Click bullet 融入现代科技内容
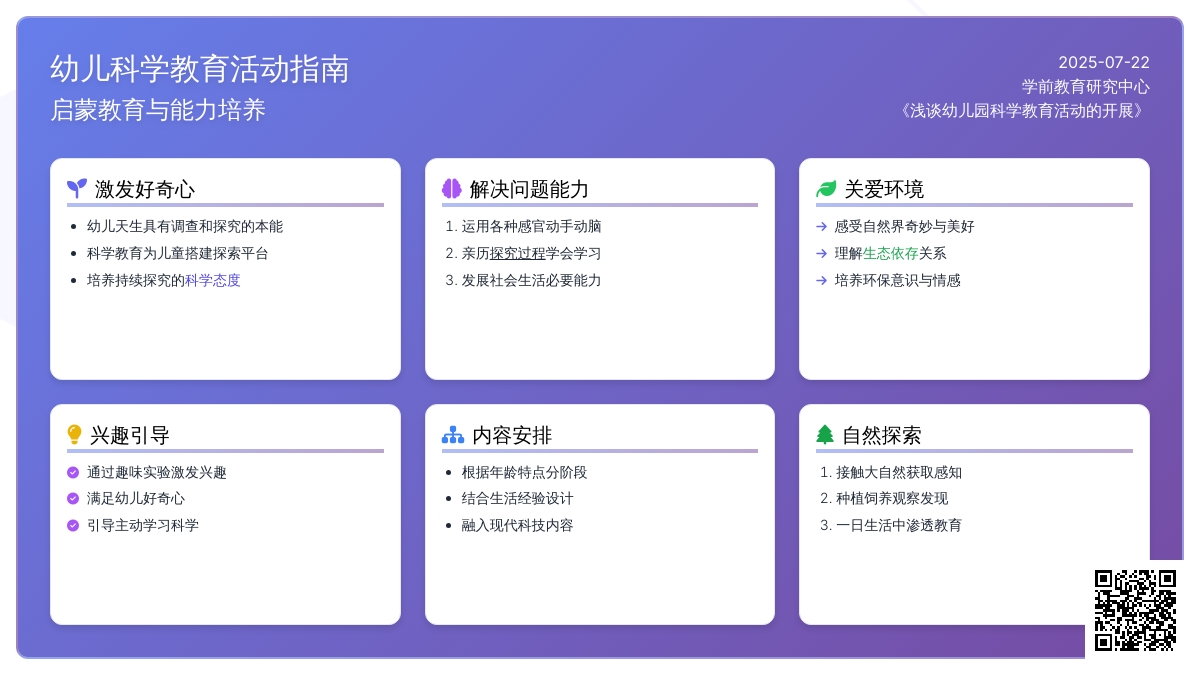Viewport: 1200px width, 675px height. tap(518, 525)
